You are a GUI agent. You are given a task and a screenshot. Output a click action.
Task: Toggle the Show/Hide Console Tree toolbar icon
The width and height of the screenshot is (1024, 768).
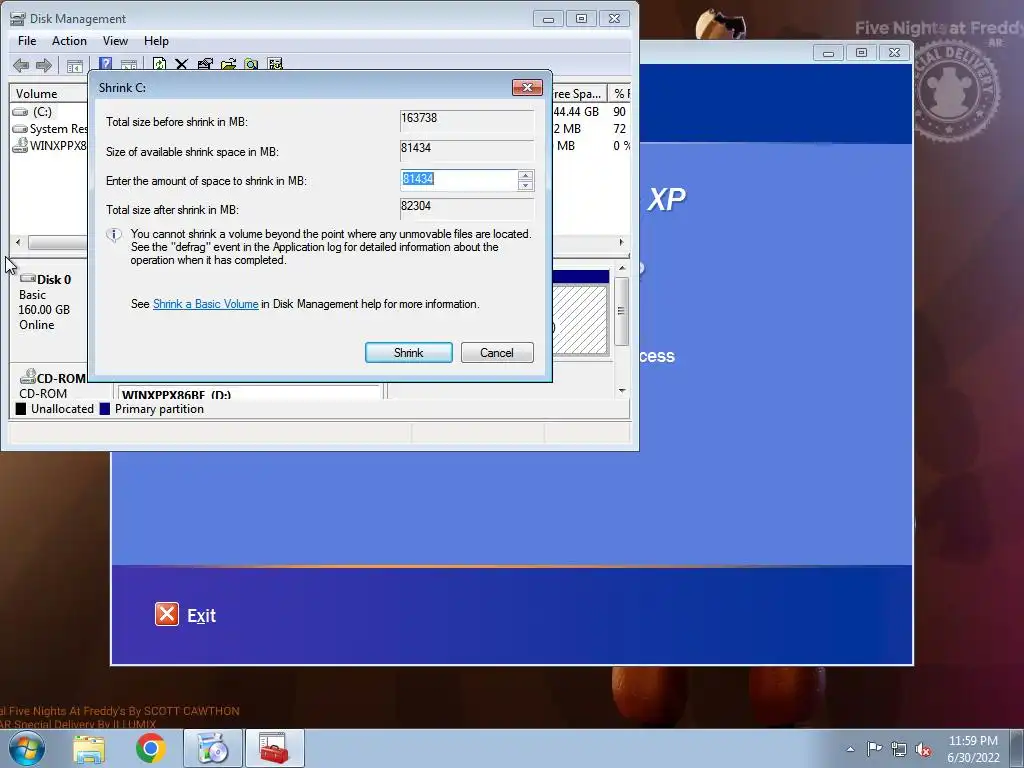(x=75, y=65)
